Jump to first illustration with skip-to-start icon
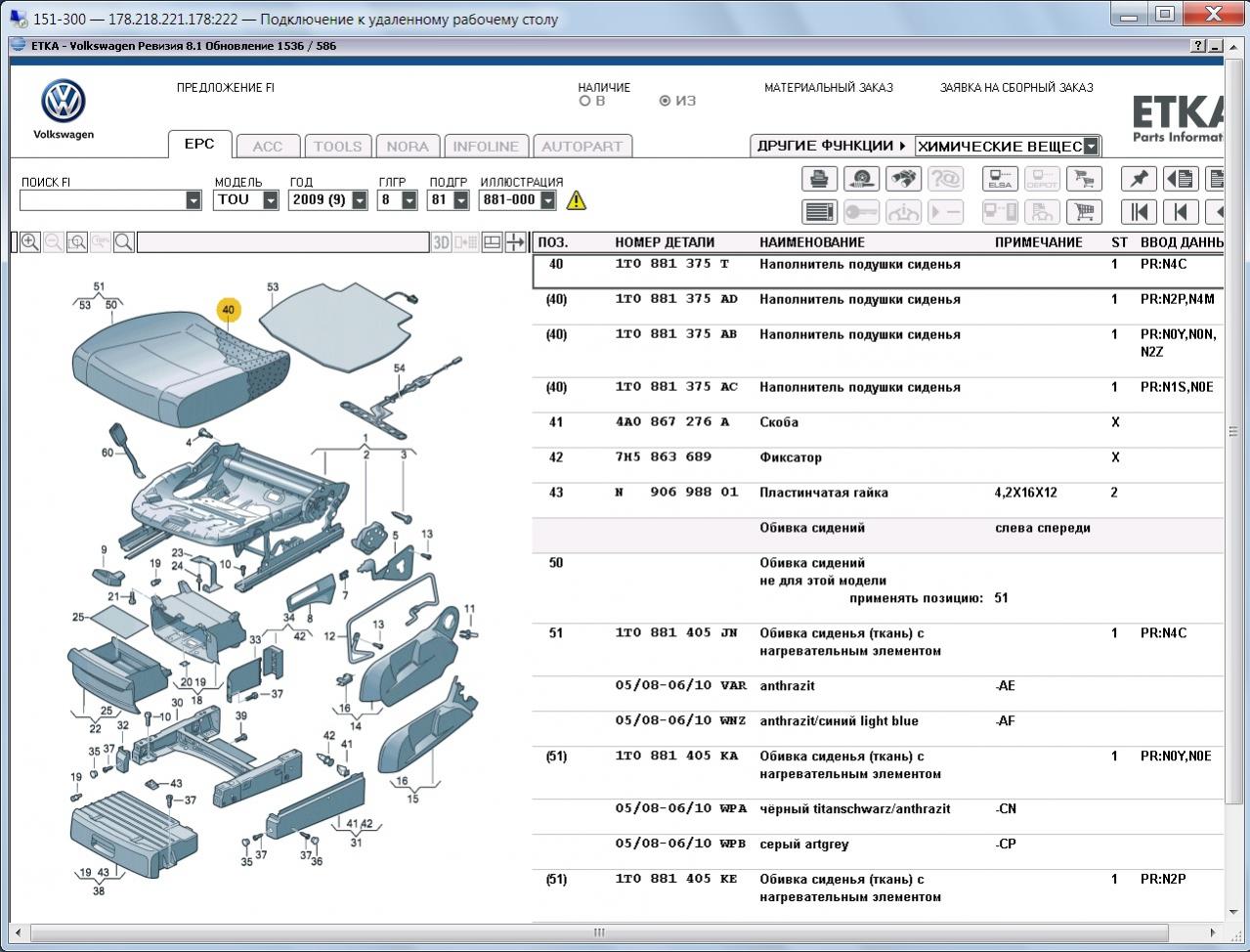1250x952 pixels. tap(1139, 211)
